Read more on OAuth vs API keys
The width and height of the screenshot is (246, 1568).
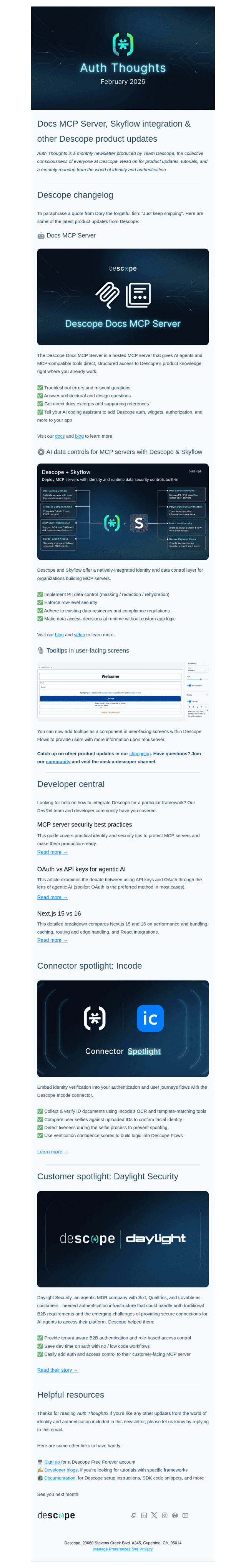52,897
